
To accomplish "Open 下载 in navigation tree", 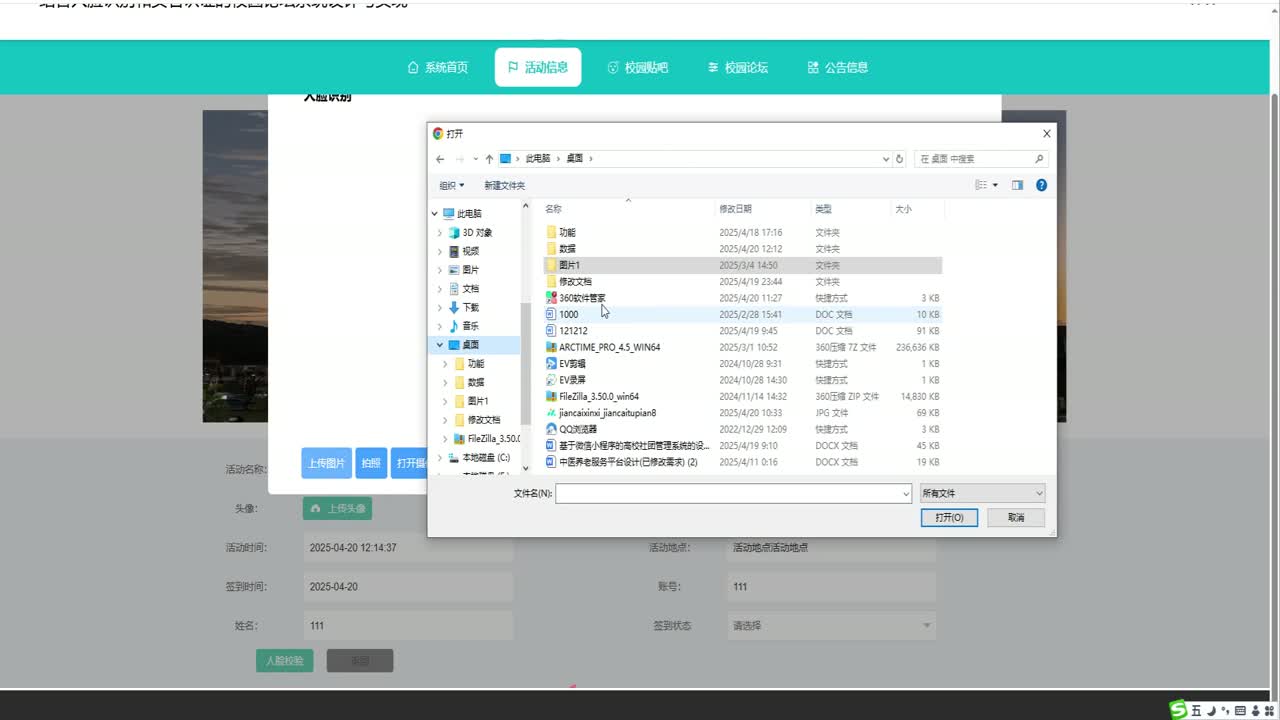I will [470, 308].
